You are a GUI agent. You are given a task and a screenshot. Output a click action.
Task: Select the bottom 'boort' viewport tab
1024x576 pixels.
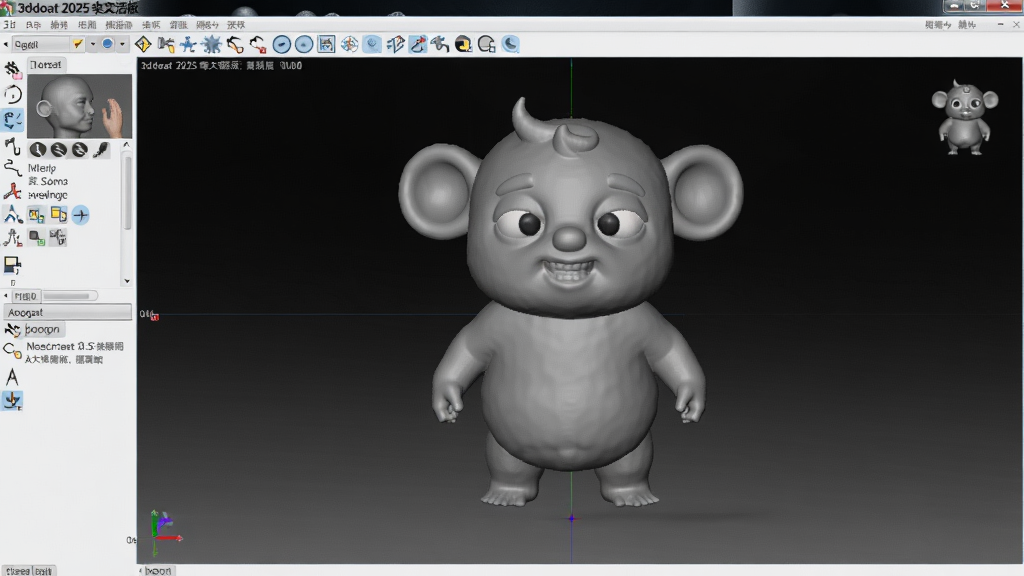158,571
